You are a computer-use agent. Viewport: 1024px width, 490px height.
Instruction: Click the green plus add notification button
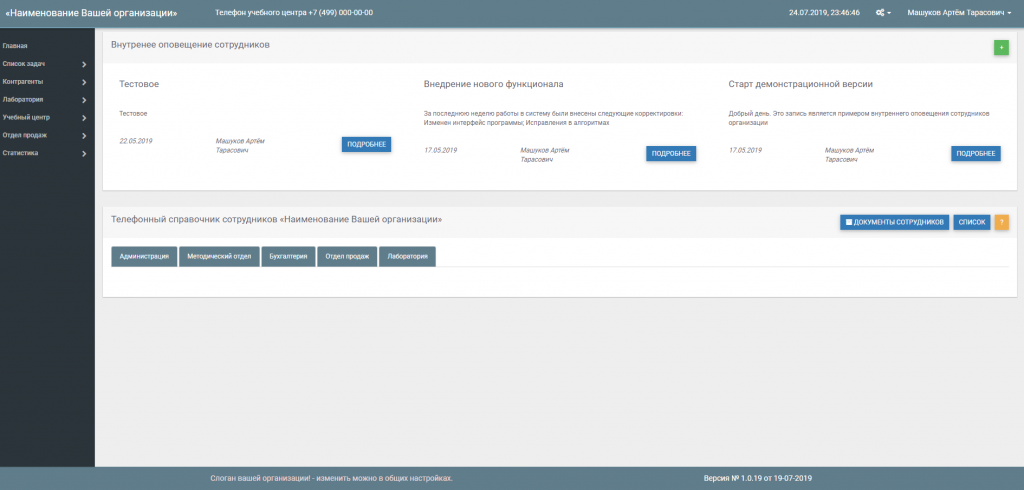click(1001, 48)
